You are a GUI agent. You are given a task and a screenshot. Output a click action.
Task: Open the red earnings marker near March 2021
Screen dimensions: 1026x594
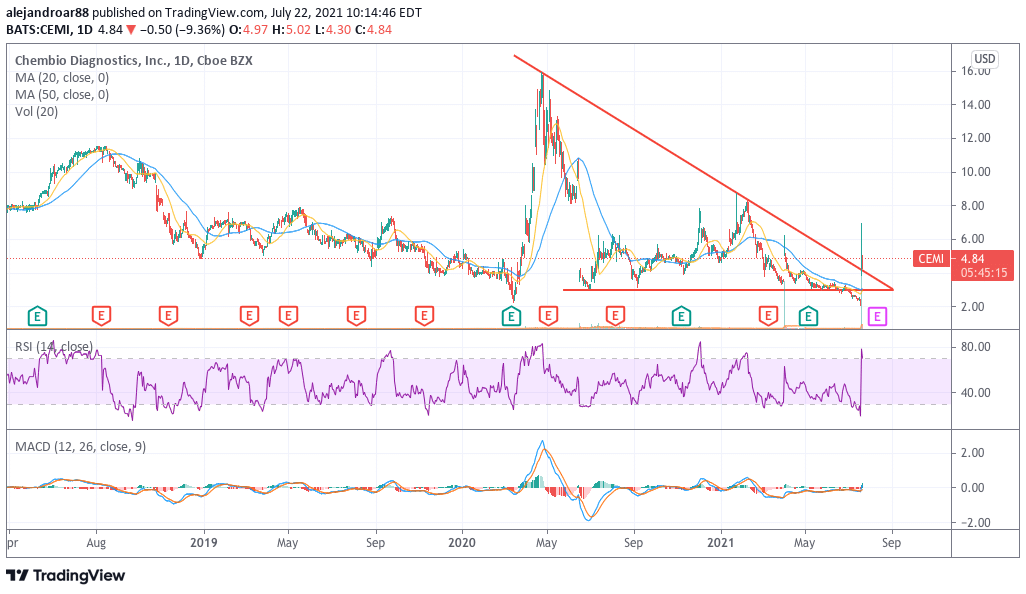[768, 317]
